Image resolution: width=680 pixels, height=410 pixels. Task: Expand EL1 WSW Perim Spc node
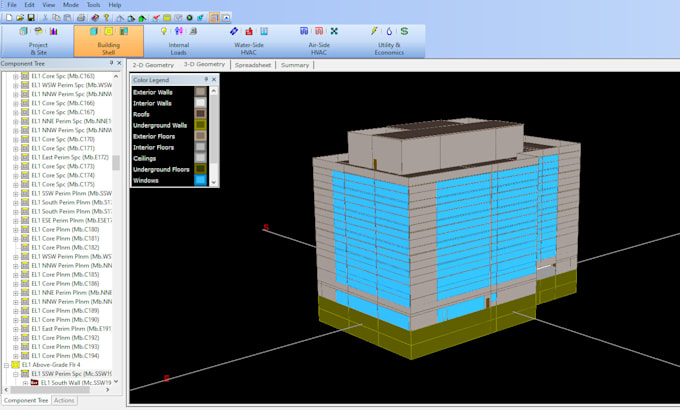coord(16,85)
